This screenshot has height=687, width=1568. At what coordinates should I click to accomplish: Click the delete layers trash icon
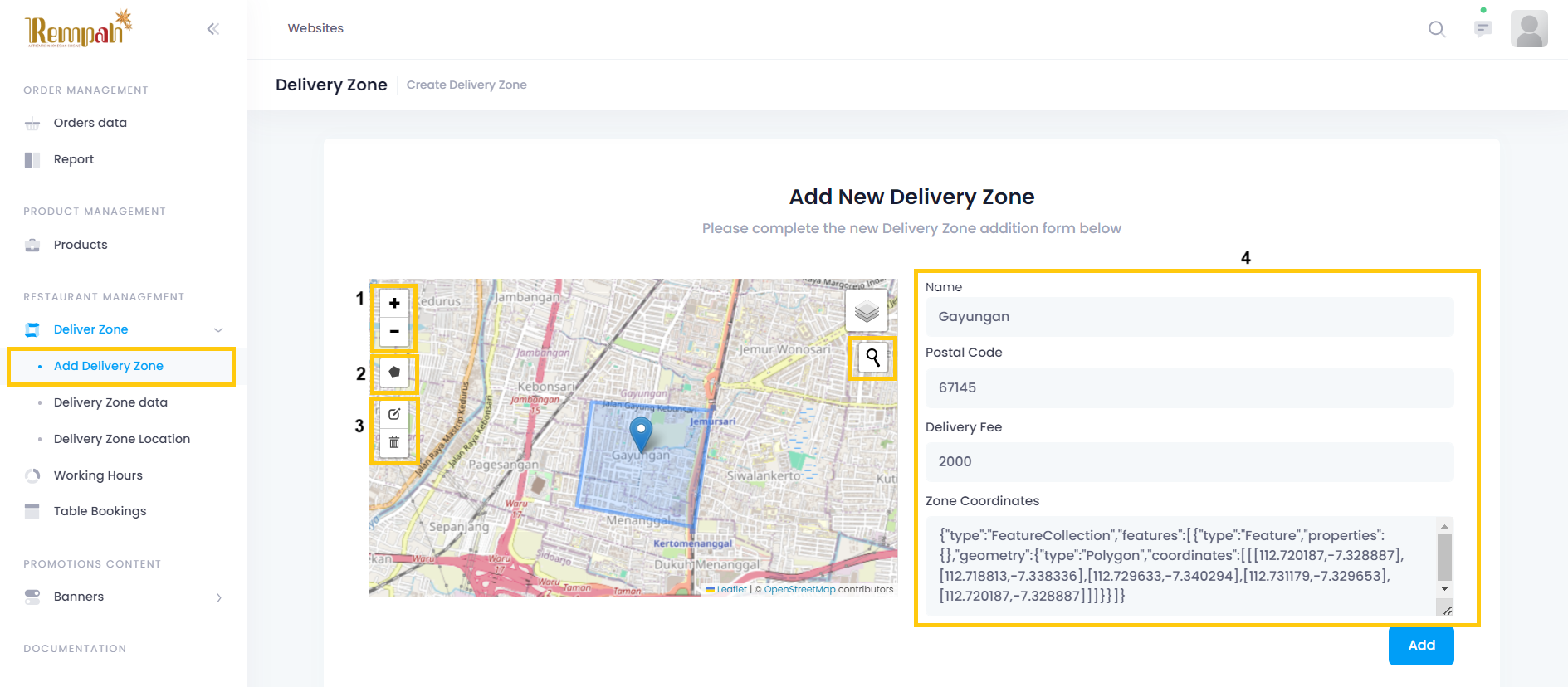tap(394, 442)
